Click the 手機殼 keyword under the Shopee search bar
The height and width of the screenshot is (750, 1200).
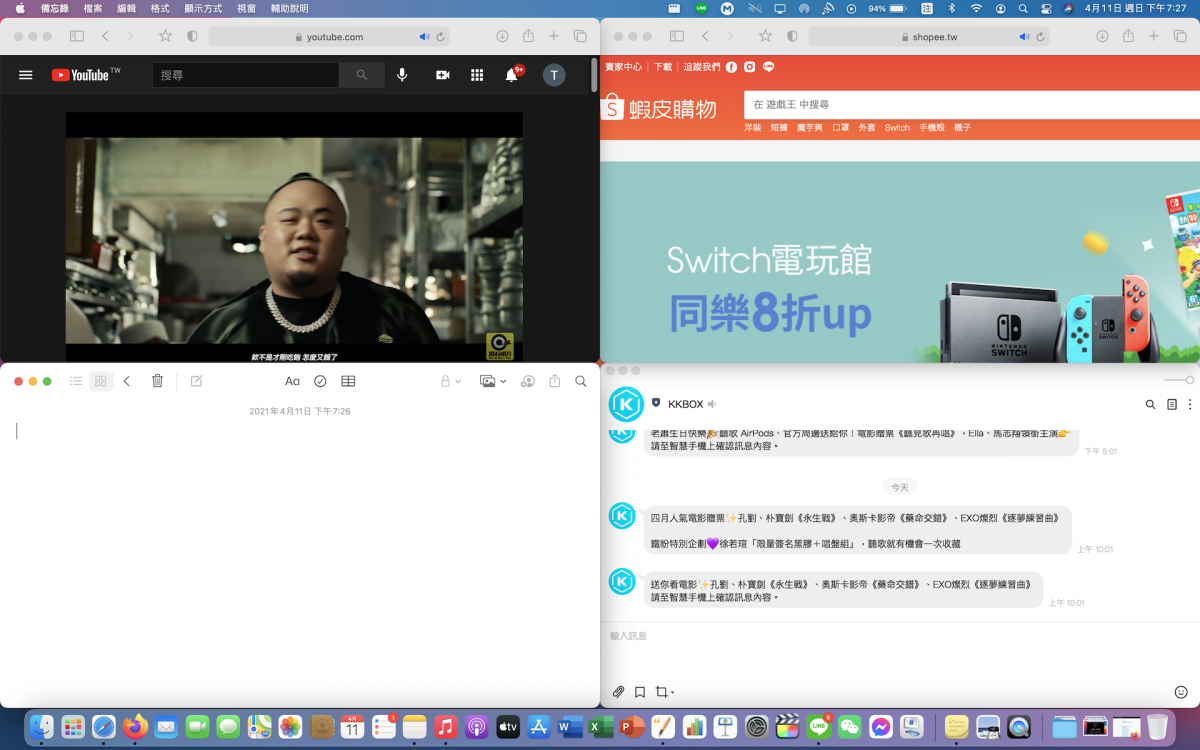[x=932, y=128]
